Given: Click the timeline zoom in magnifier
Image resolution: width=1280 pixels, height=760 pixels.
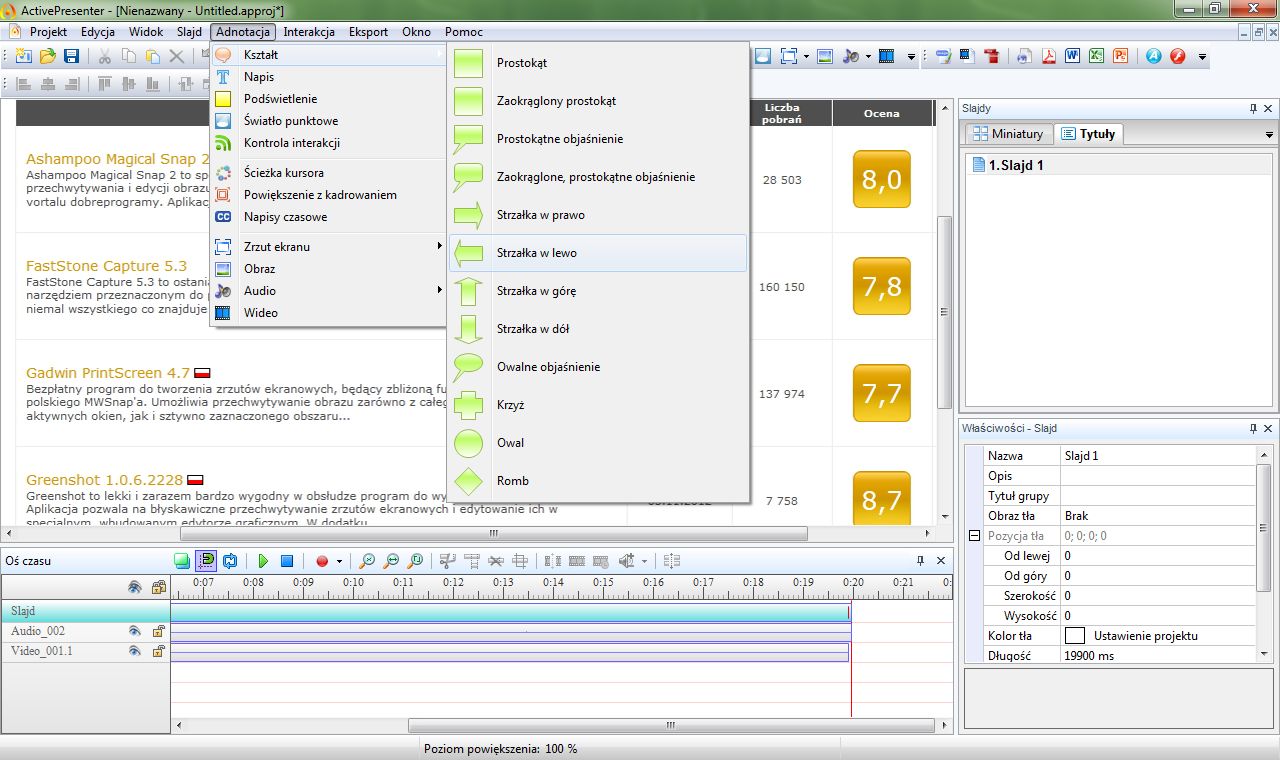Looking at the screenshot, I should point(367,561).
